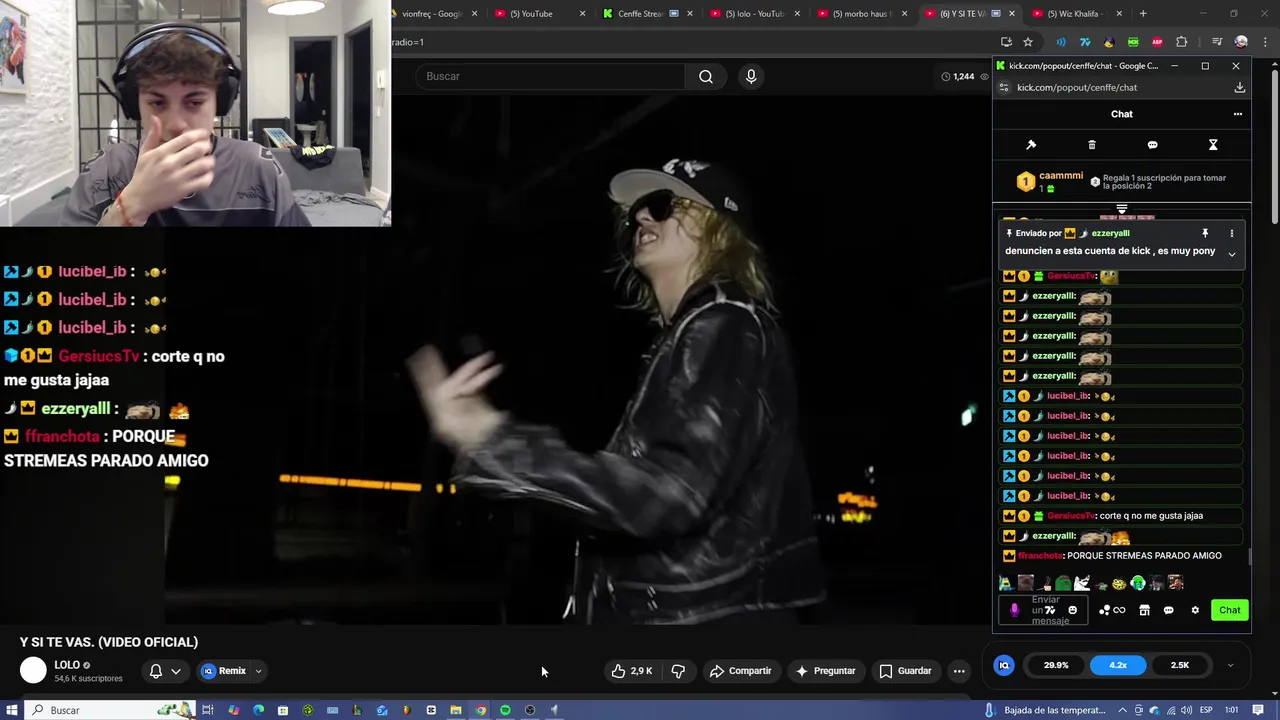Start voice search with microphone icon
The image size is (1280, 720).
(751, 76)
